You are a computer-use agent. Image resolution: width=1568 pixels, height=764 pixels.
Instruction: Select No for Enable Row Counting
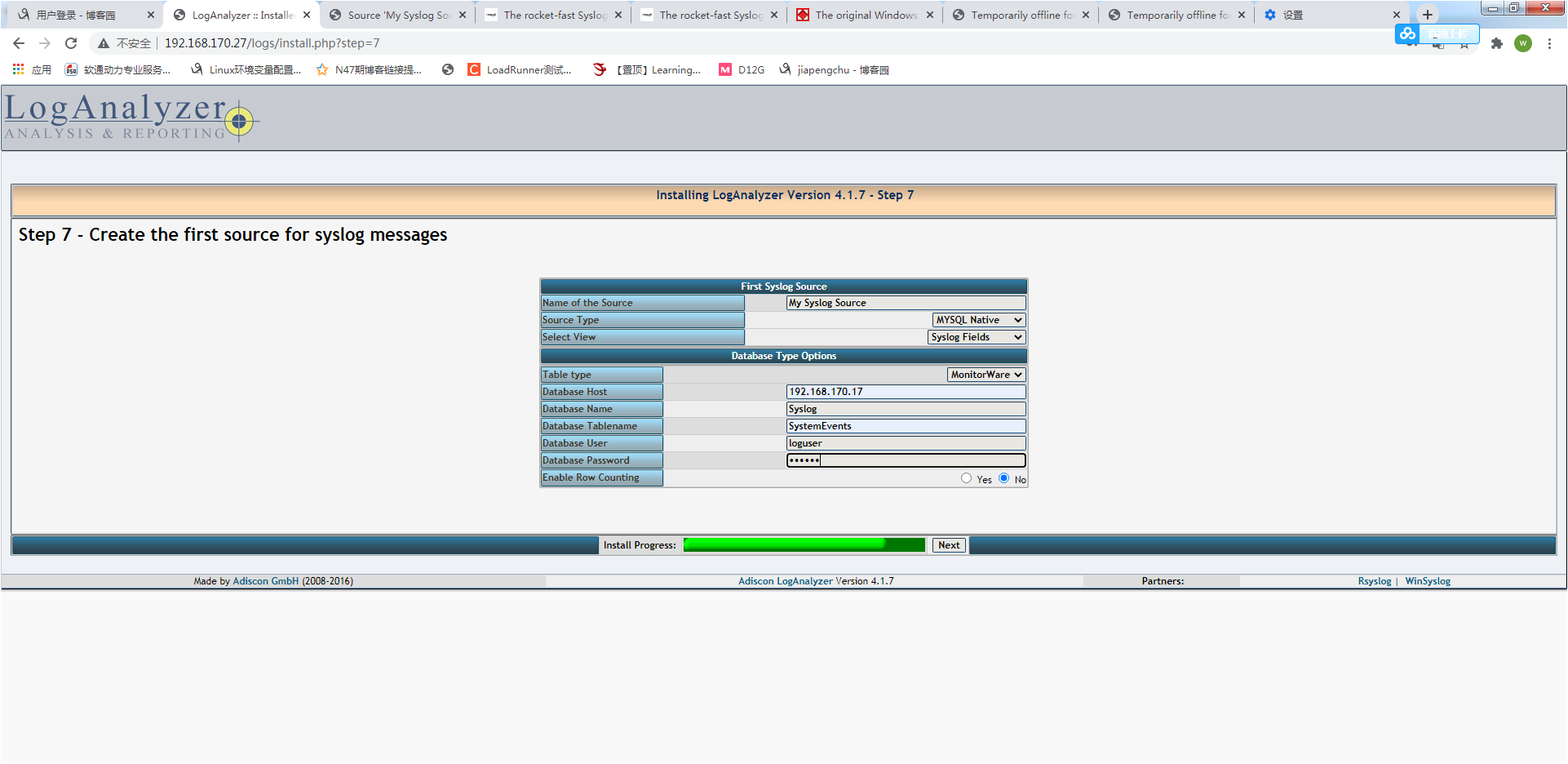point(1004,478)
